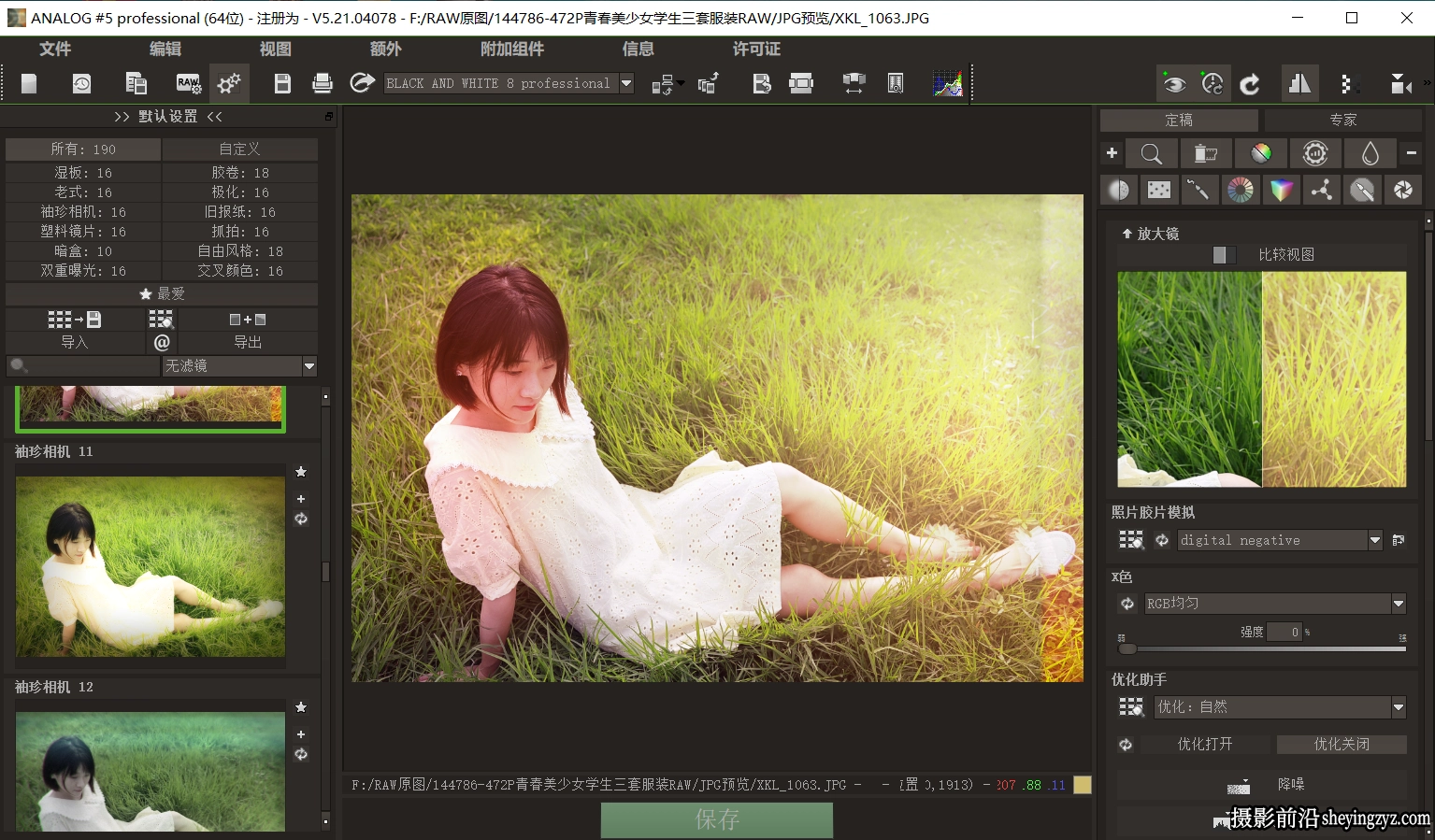The image size is (1435, 840).
Task: Turn on optimization with 优化打开
Action: coord(1205,745)
